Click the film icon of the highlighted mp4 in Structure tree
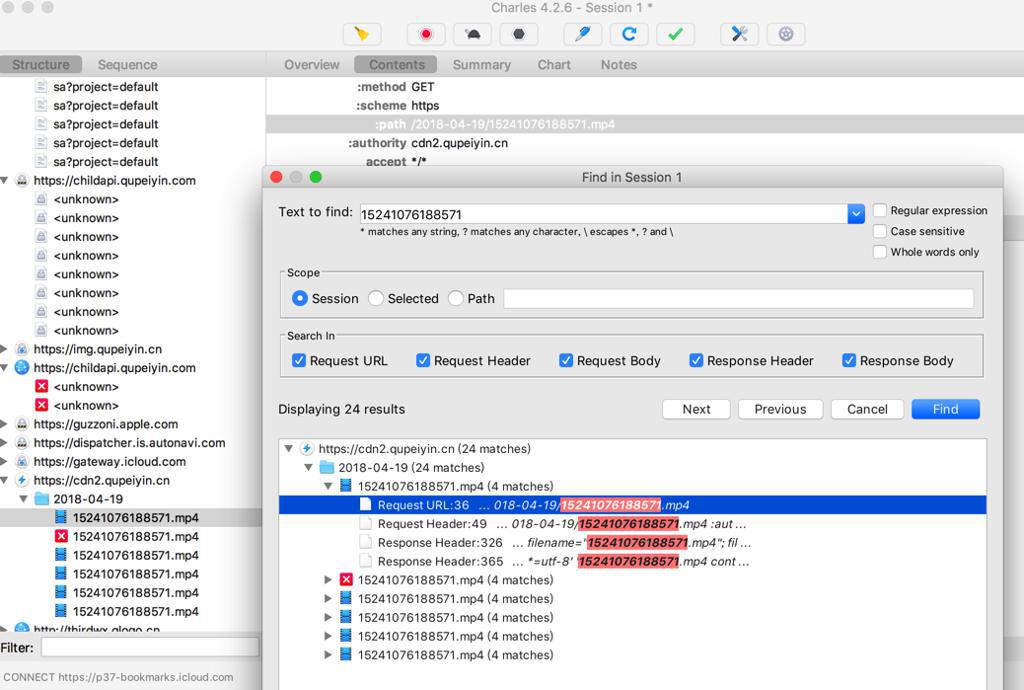 (x=61, y=518)
